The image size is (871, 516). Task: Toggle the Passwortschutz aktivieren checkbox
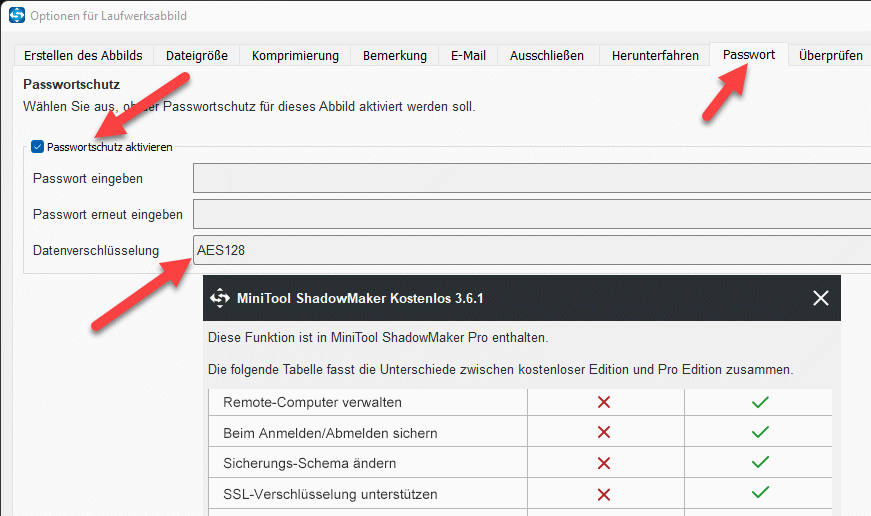pyautogui.click(x=37, y=147)
